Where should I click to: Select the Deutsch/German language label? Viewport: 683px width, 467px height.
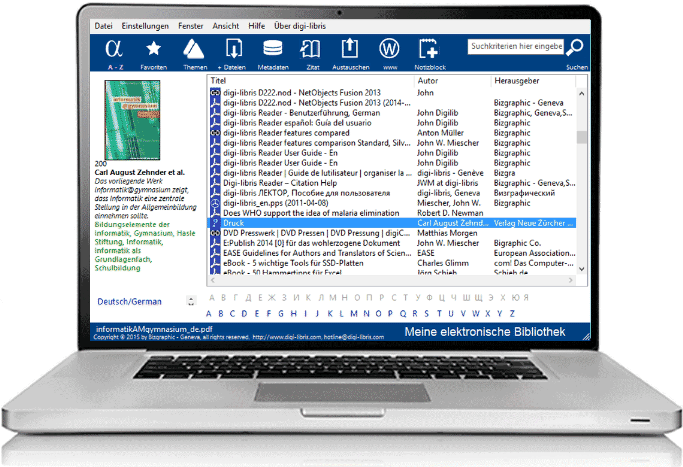tap(129, 301)
